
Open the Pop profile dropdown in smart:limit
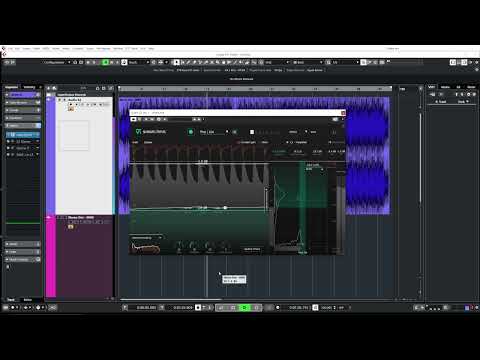[214, 132]
